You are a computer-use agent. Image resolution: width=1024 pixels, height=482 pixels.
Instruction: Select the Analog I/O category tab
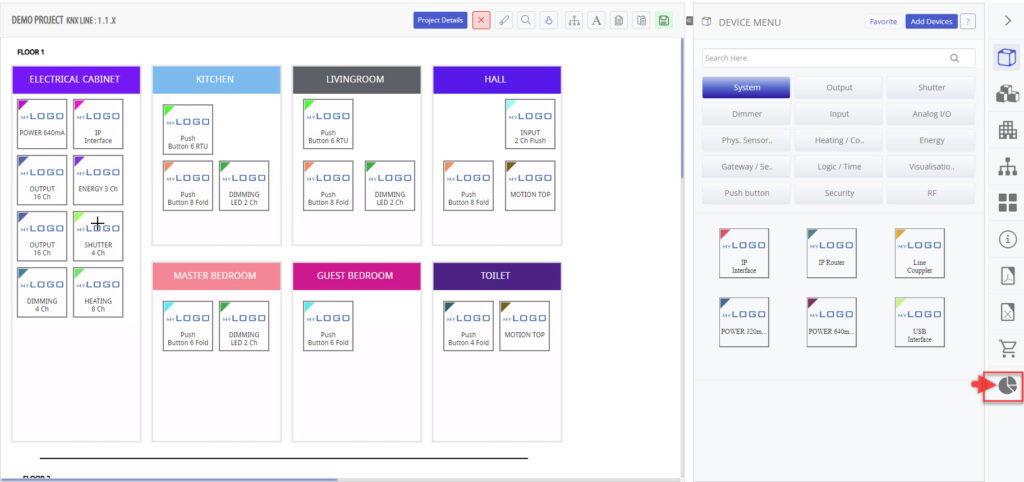(x=931, y=114)
